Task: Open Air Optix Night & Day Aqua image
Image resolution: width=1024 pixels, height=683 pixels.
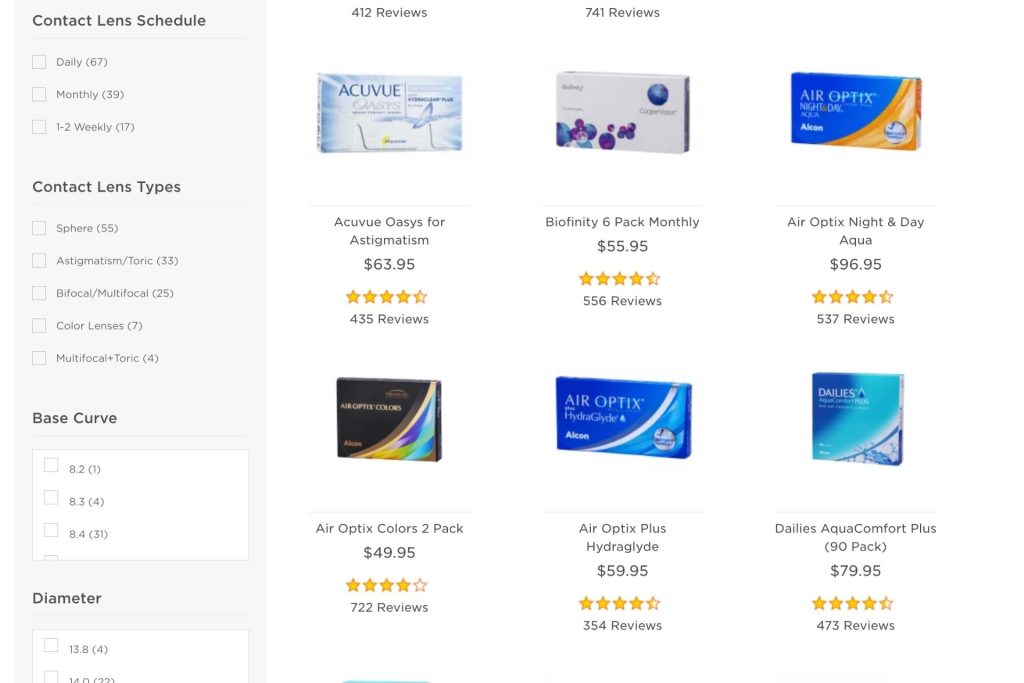Action: click(855, 112)
